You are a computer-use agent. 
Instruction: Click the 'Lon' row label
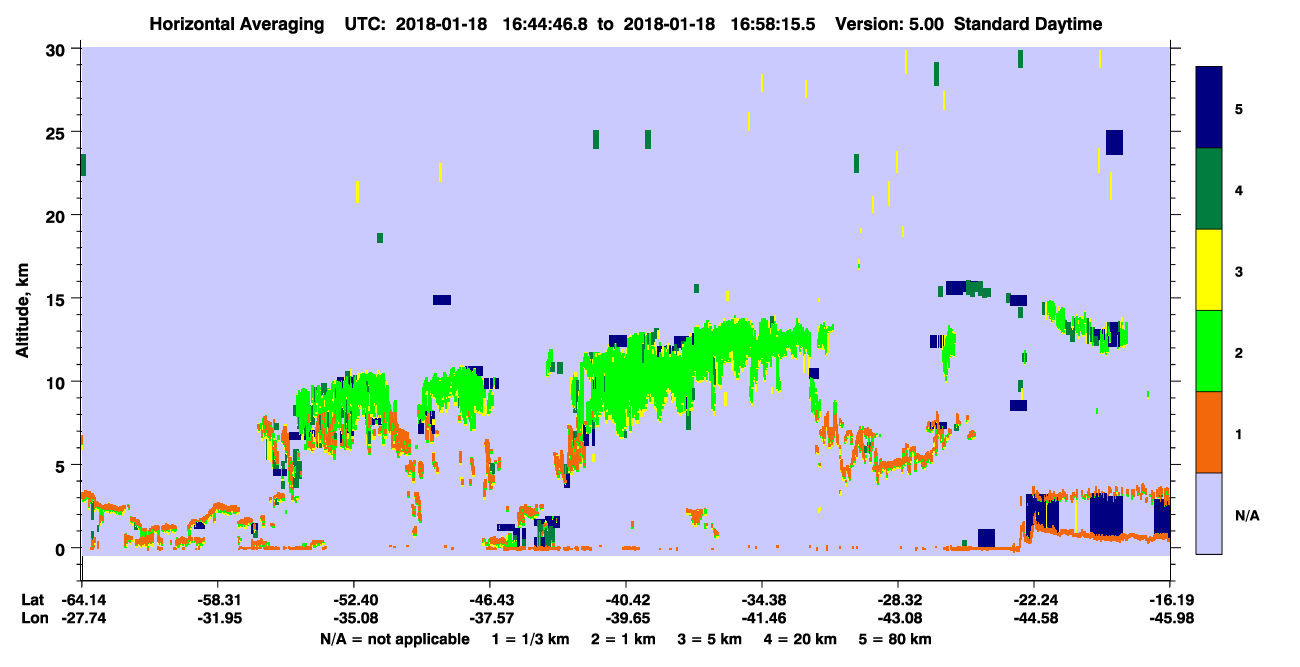pyautogui.click(x=33, y=619)
